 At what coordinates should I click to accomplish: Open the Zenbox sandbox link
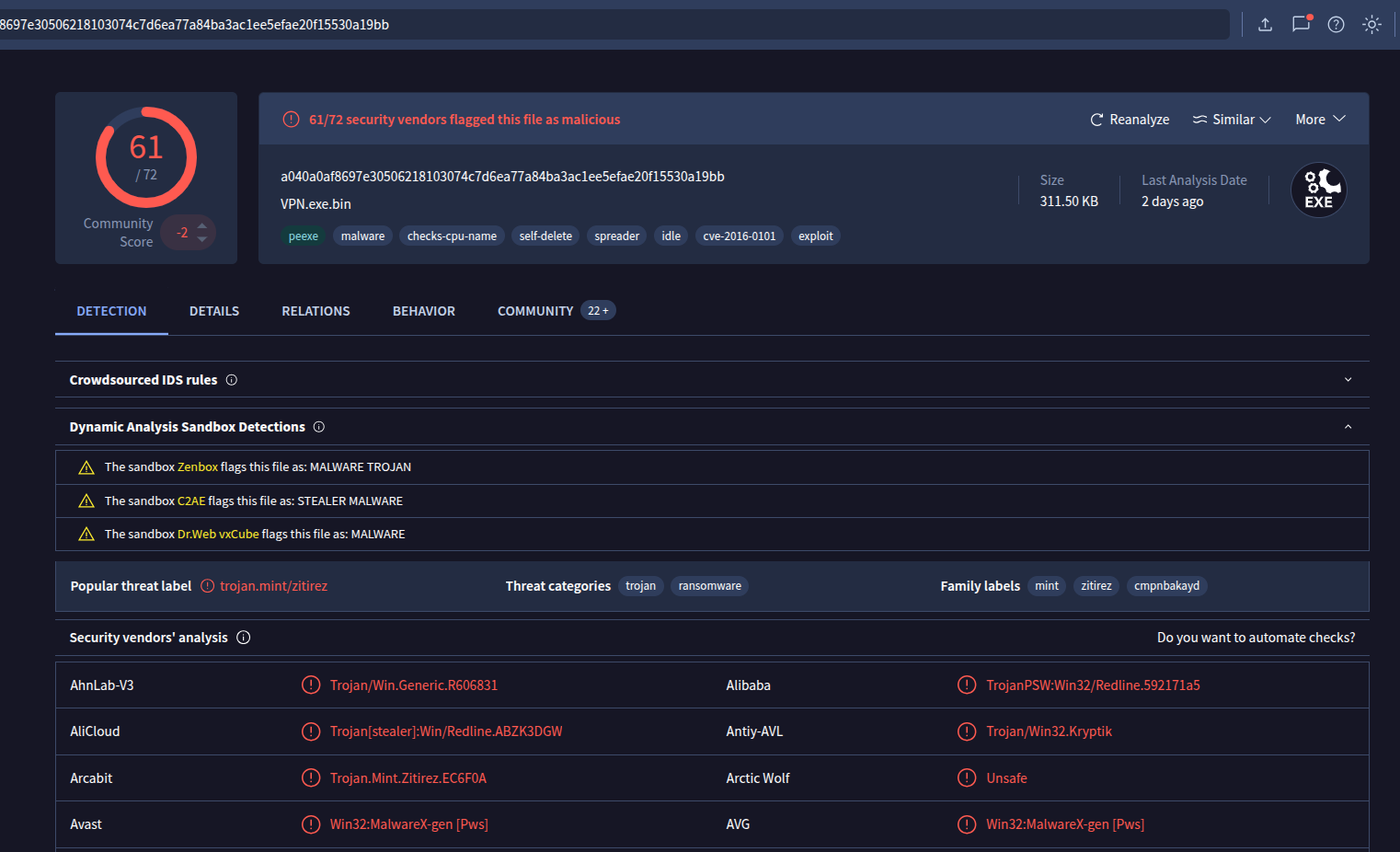(198, 467)
